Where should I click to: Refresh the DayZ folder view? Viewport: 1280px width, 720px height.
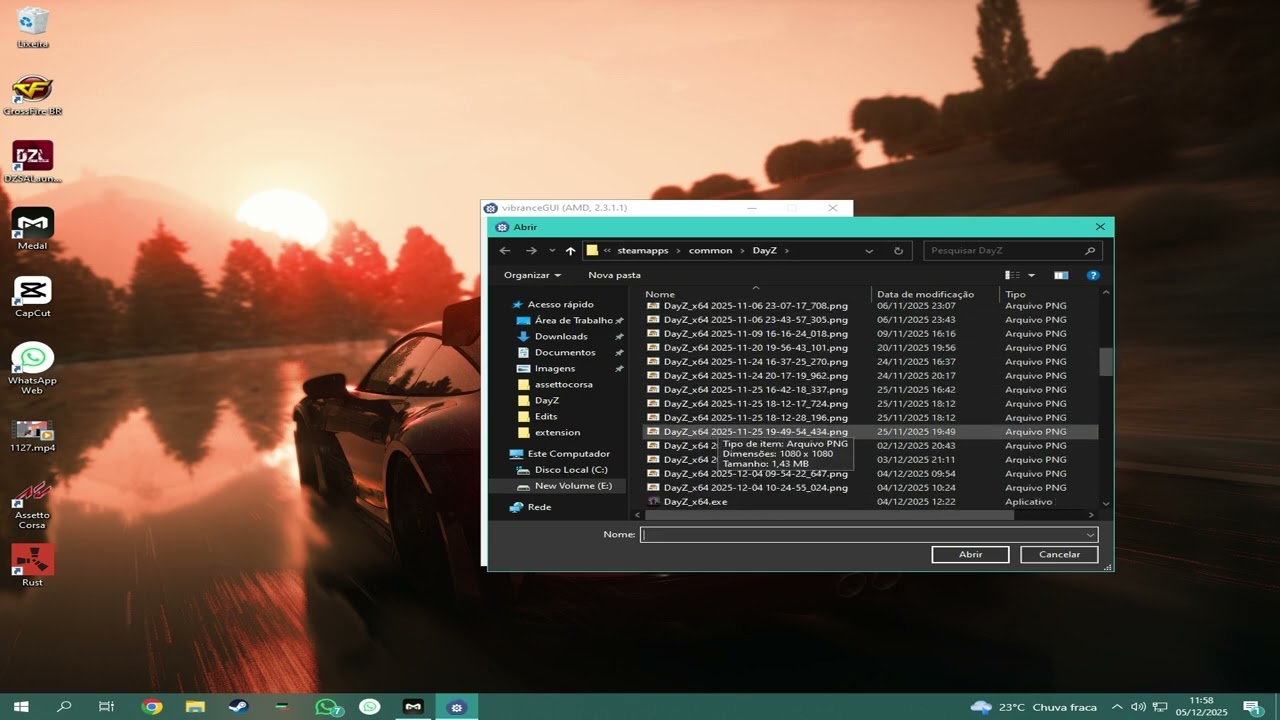[x=898, y=251]
